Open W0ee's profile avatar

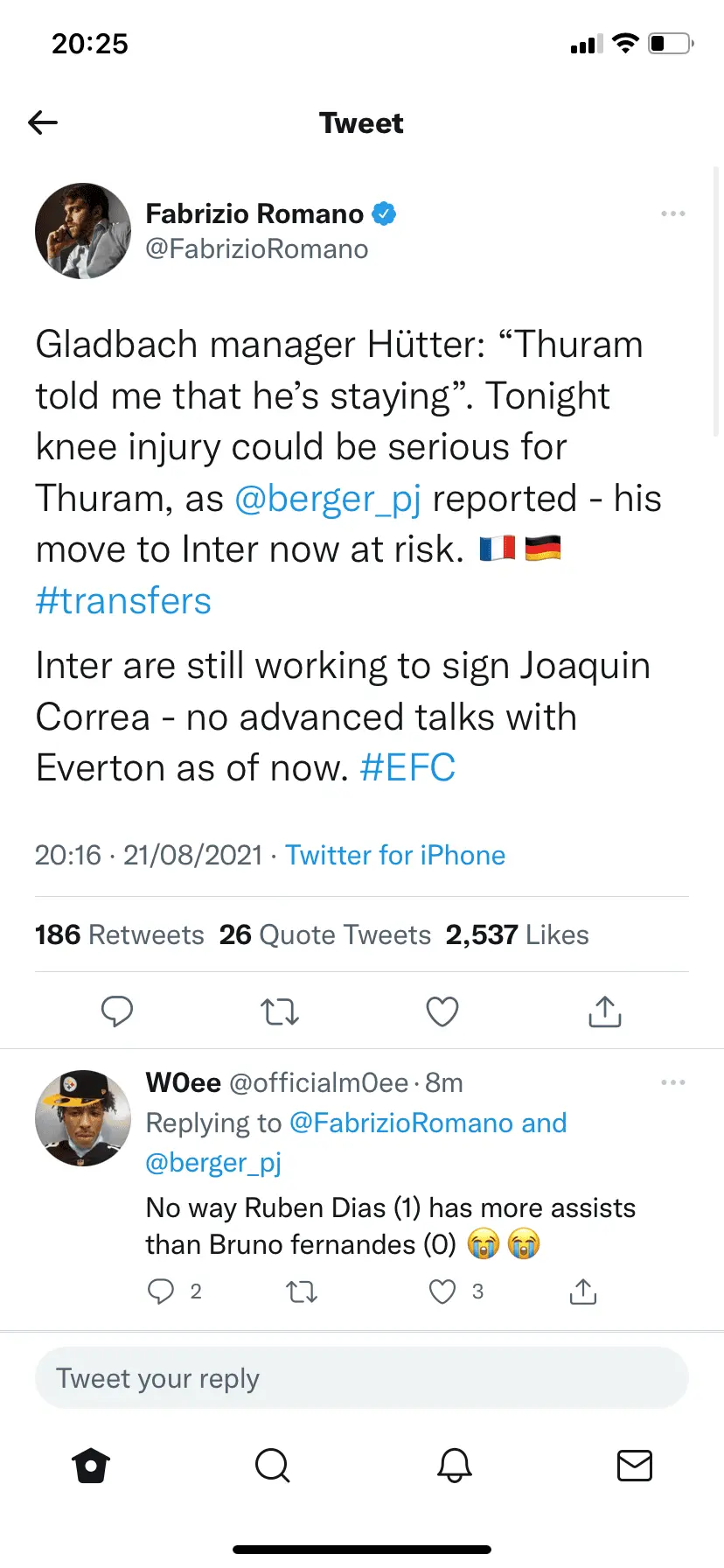(x=82, y=1118)
